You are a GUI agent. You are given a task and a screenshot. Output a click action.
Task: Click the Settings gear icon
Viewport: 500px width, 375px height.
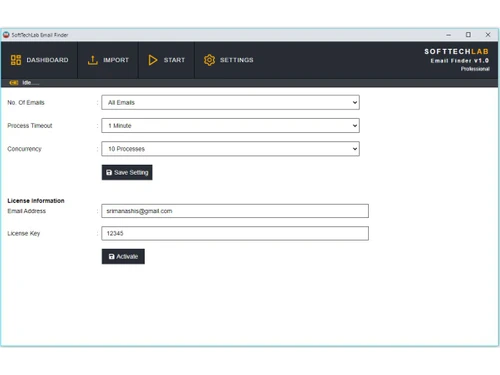[209, 60]
